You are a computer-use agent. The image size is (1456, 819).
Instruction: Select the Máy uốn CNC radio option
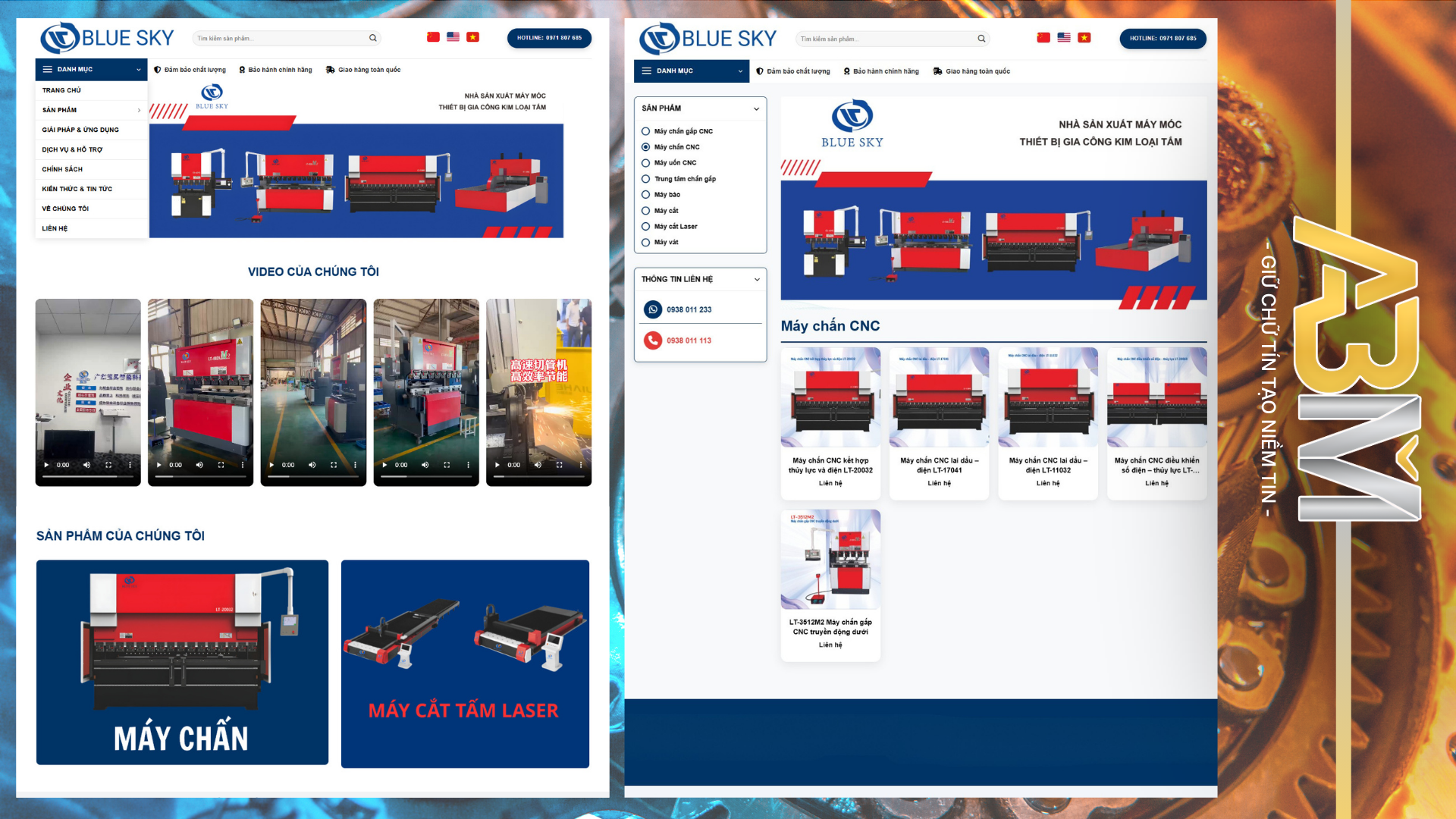point(646,163)
